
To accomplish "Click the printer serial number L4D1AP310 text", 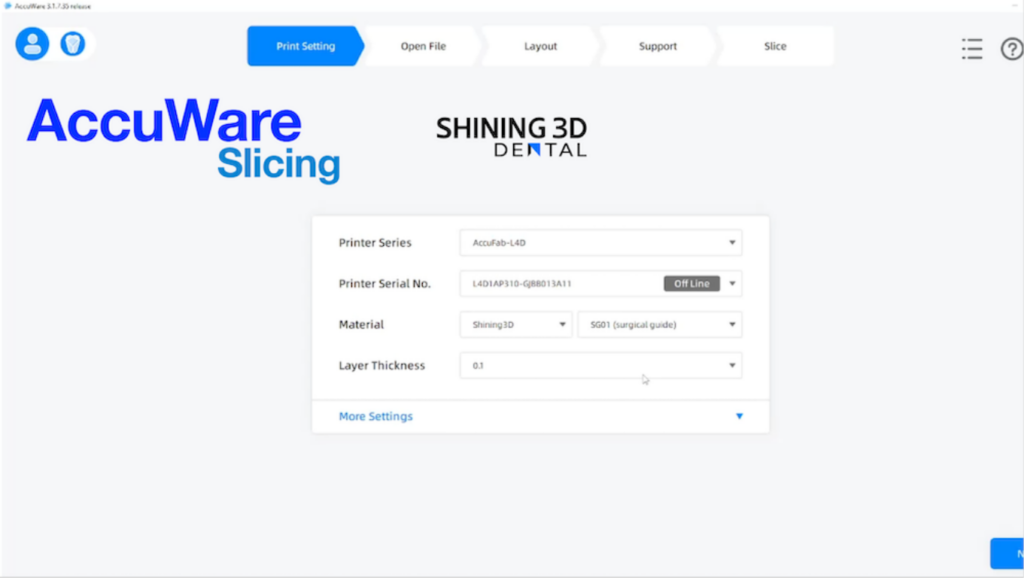I will tap(522, 283).
